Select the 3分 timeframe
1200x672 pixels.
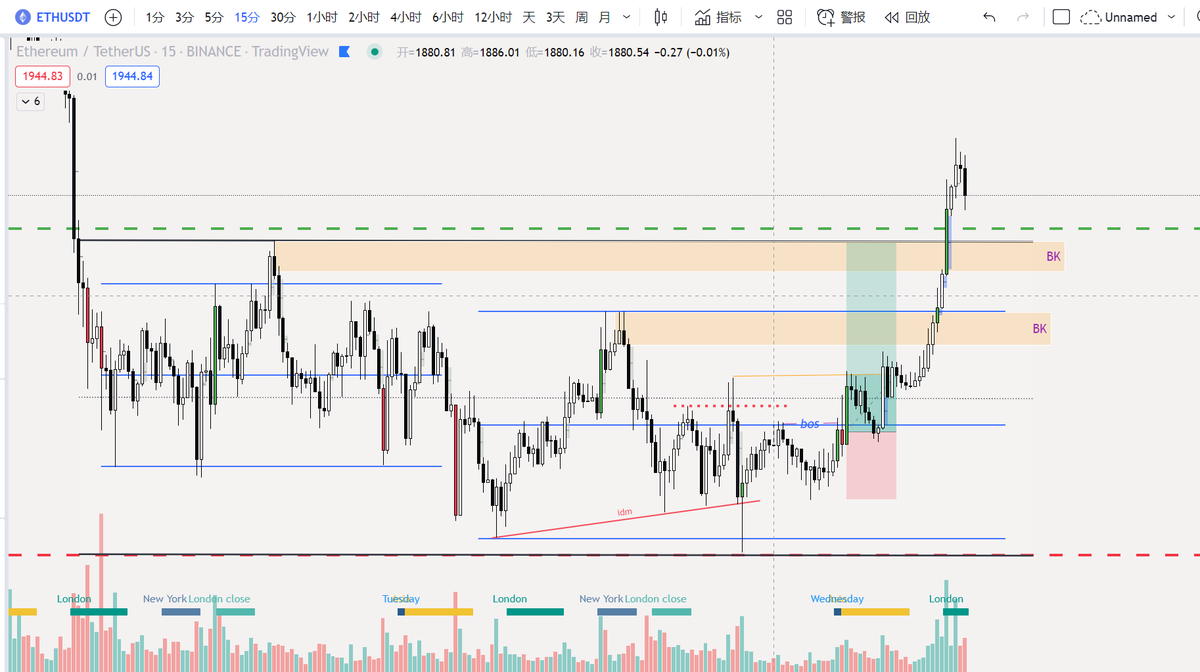tap(184, 17)
